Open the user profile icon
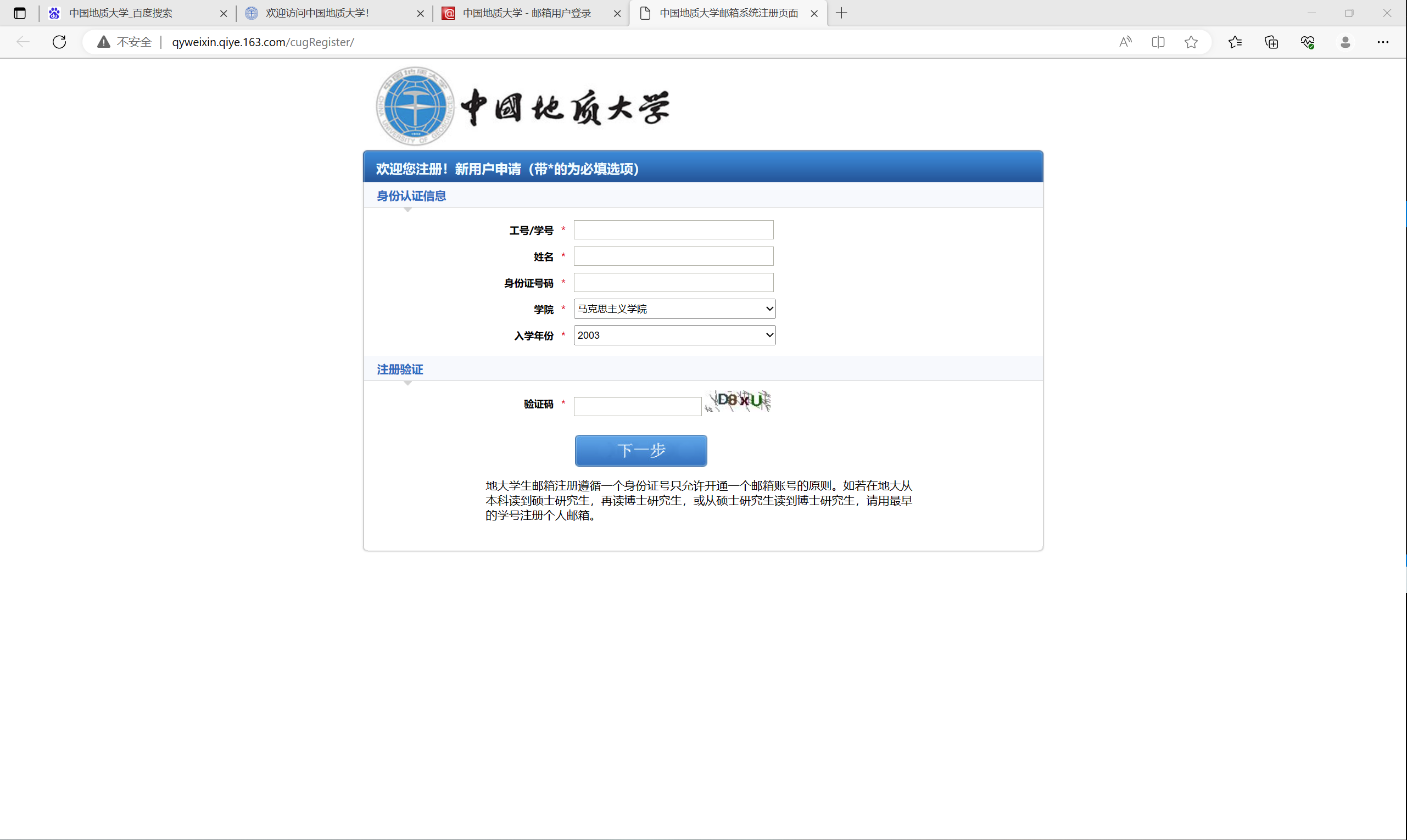The height and width of the screenshot is (840, 1407). click(x=1345, y=42)
